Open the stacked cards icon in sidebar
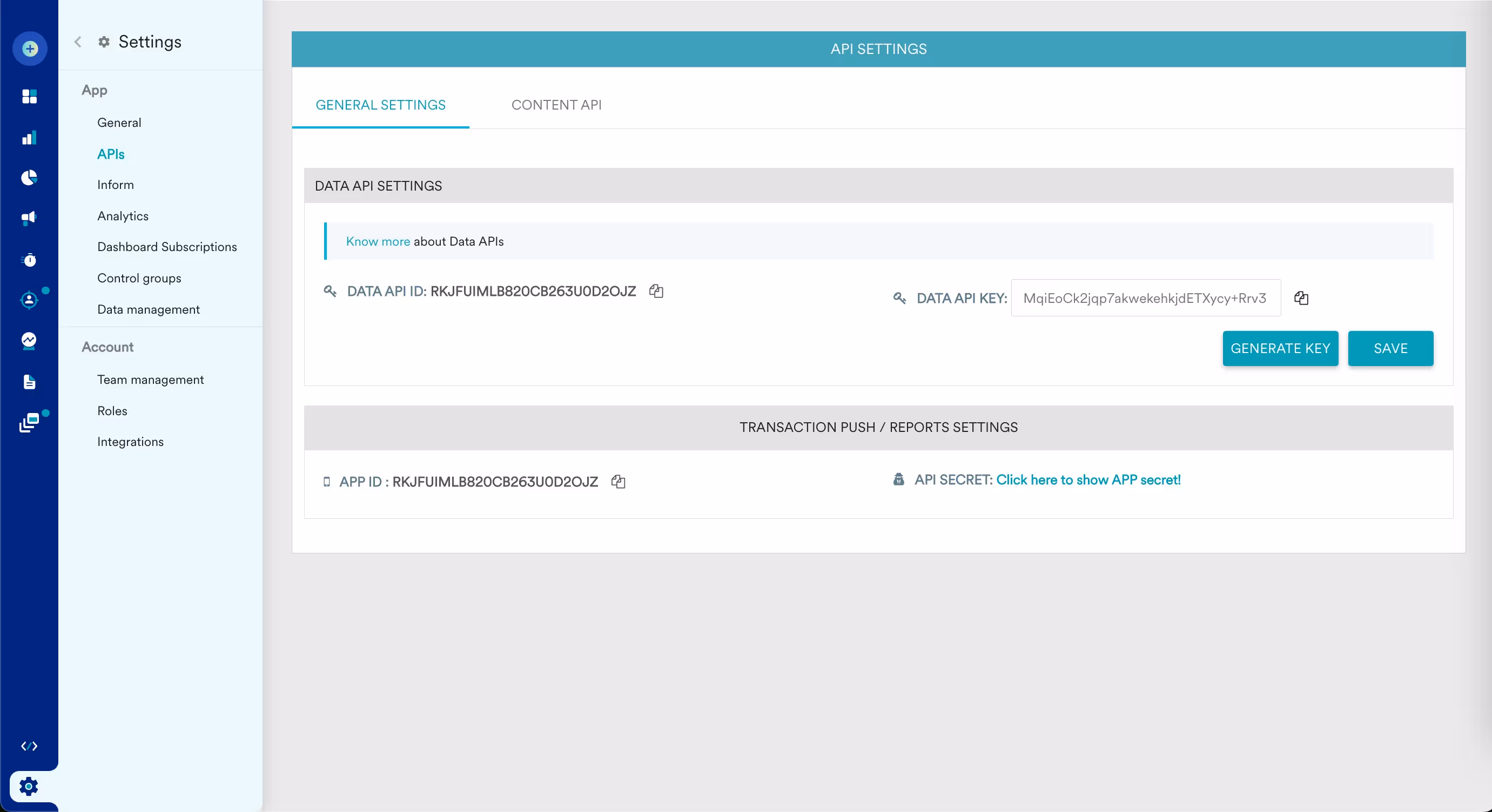 (x=29, y=423)
